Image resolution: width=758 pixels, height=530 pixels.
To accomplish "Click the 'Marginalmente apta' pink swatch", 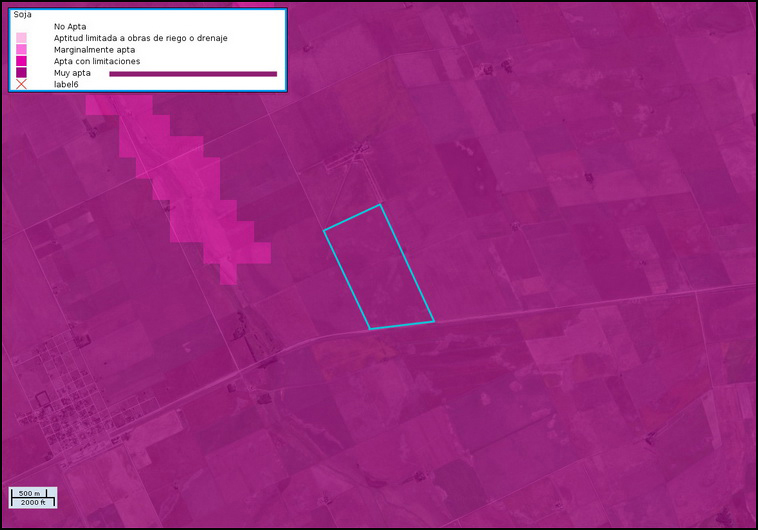I will click(x=21, y=49).
